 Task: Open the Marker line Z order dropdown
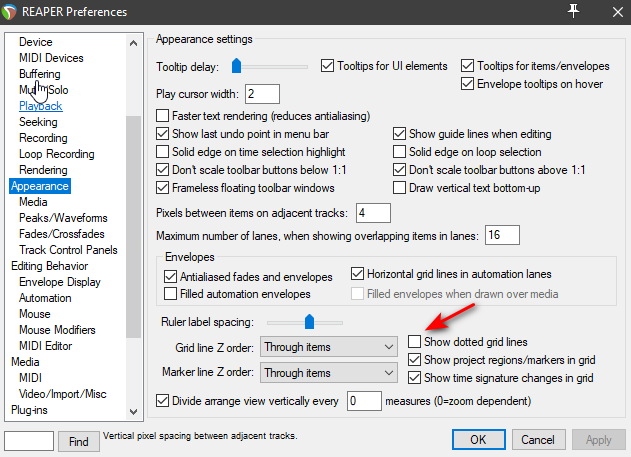[329, 373]
